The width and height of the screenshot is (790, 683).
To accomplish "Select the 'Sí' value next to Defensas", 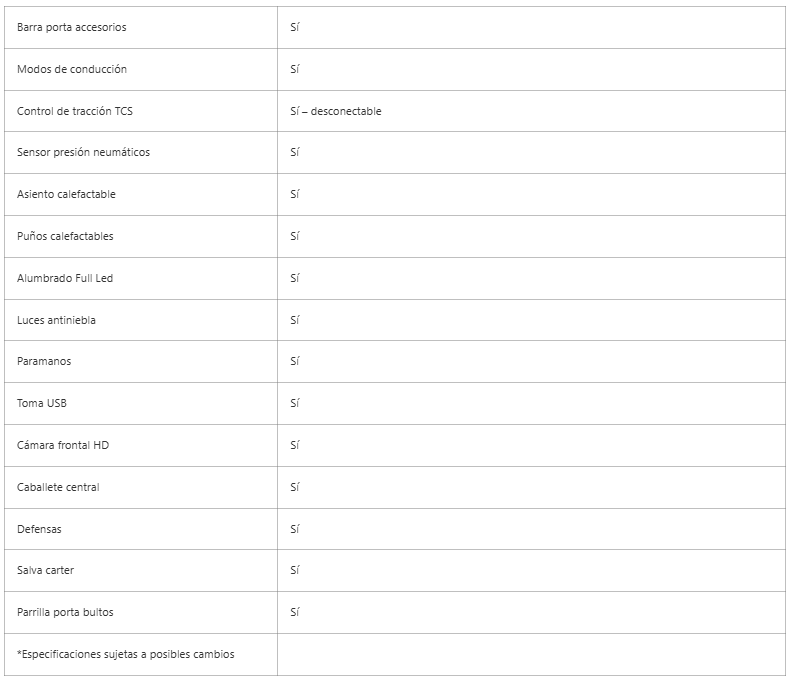I will coord(295,529).
